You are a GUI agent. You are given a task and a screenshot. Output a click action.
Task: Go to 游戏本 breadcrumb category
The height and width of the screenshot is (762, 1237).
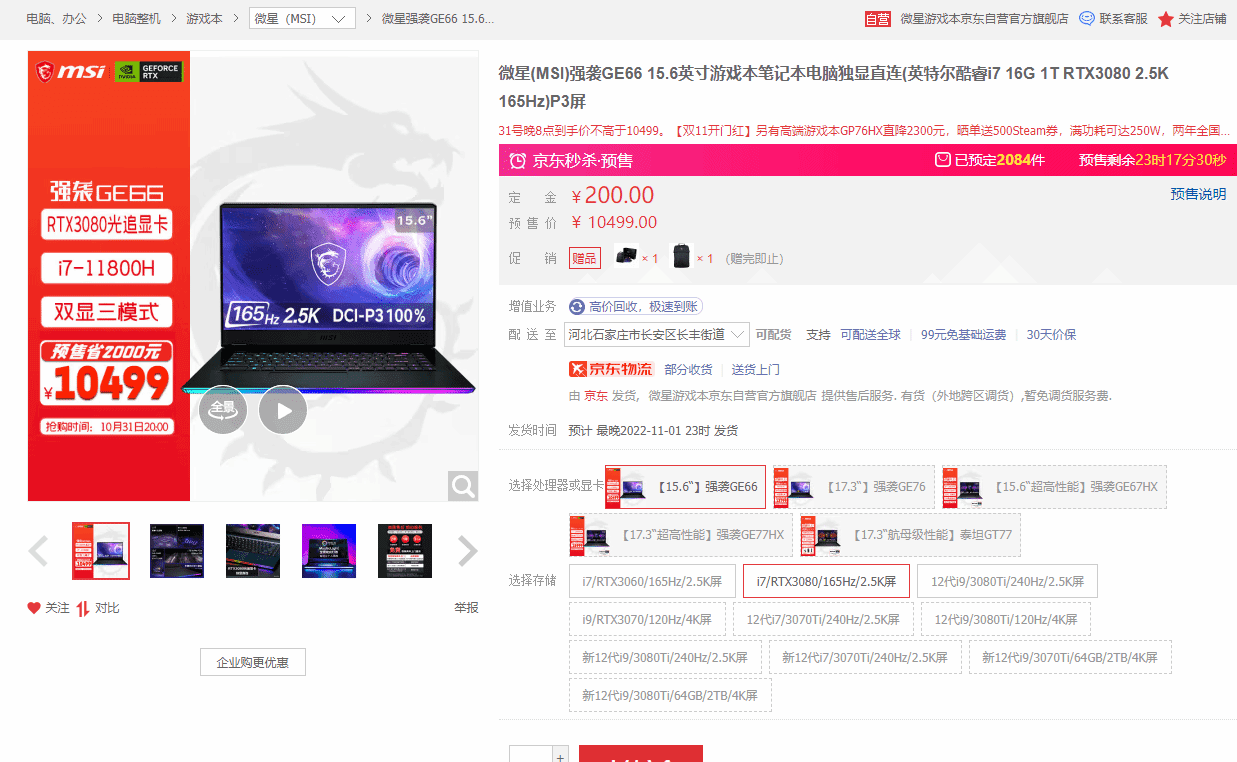204,19
